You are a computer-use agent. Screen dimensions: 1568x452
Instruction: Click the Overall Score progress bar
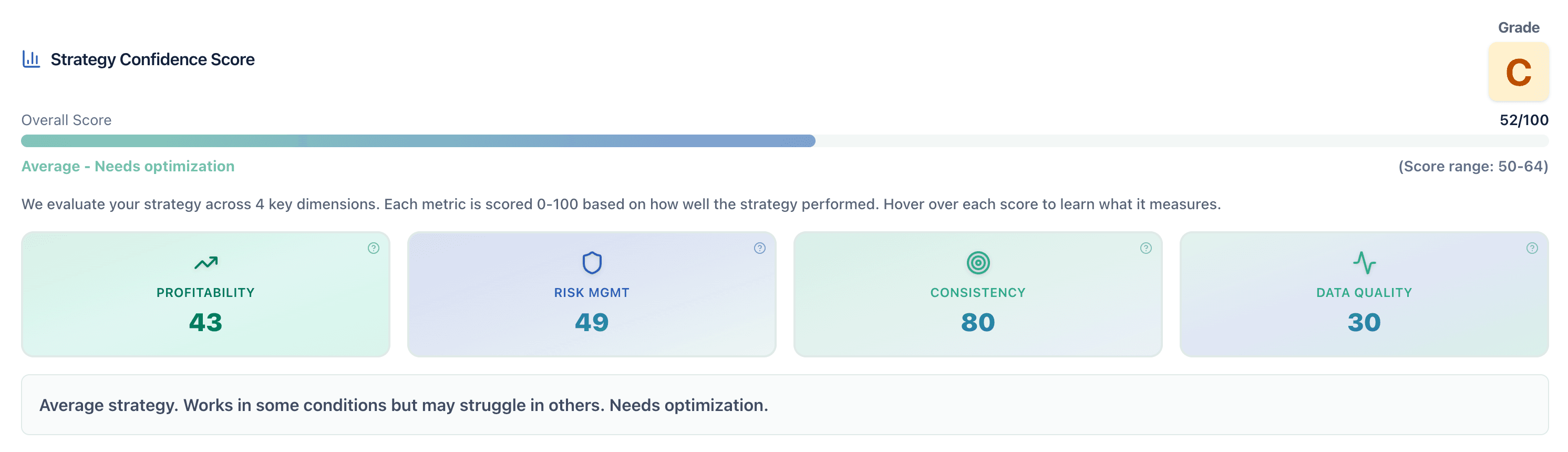784,140
